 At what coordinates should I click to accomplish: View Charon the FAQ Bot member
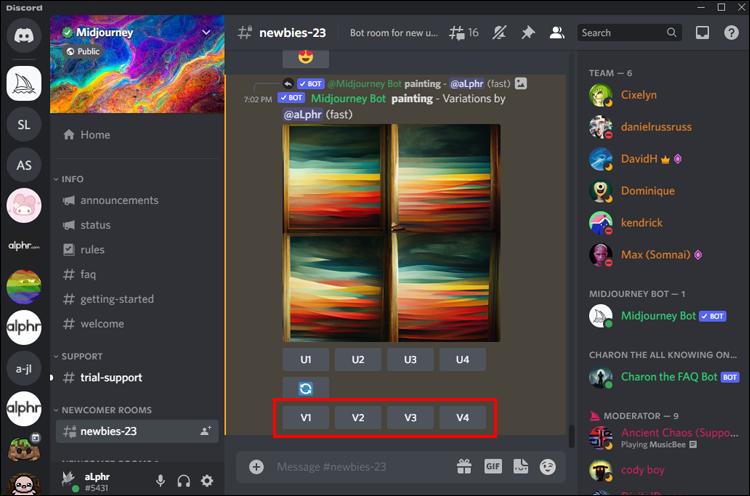coord(662,377)
